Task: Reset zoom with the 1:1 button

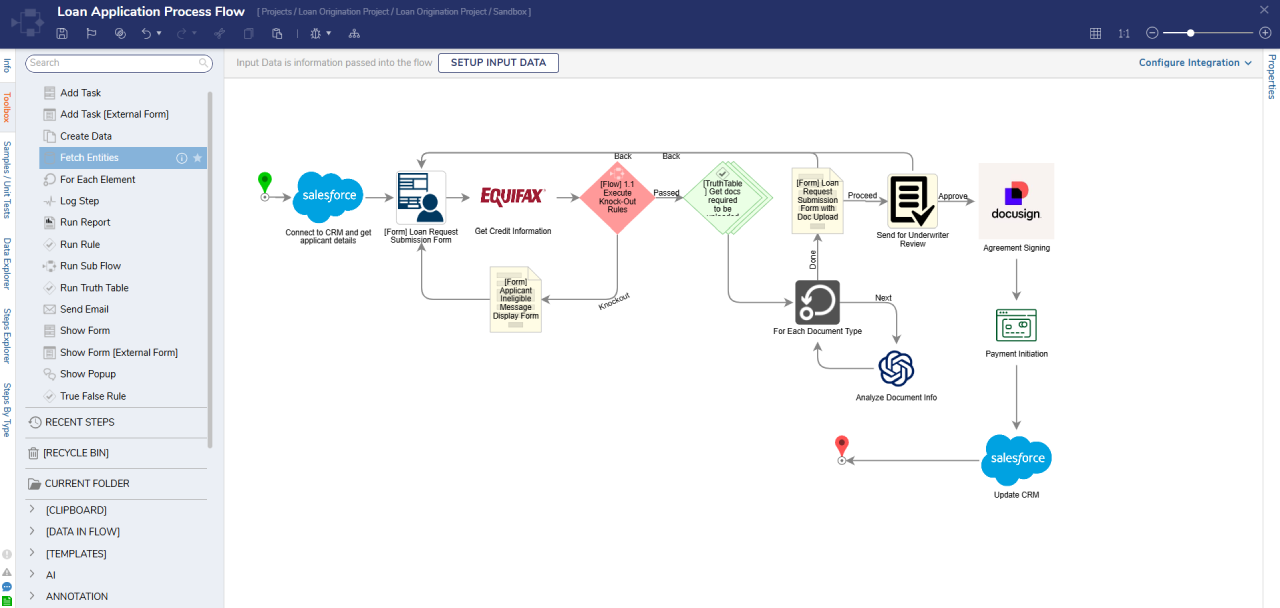Action: point(1124,33)
